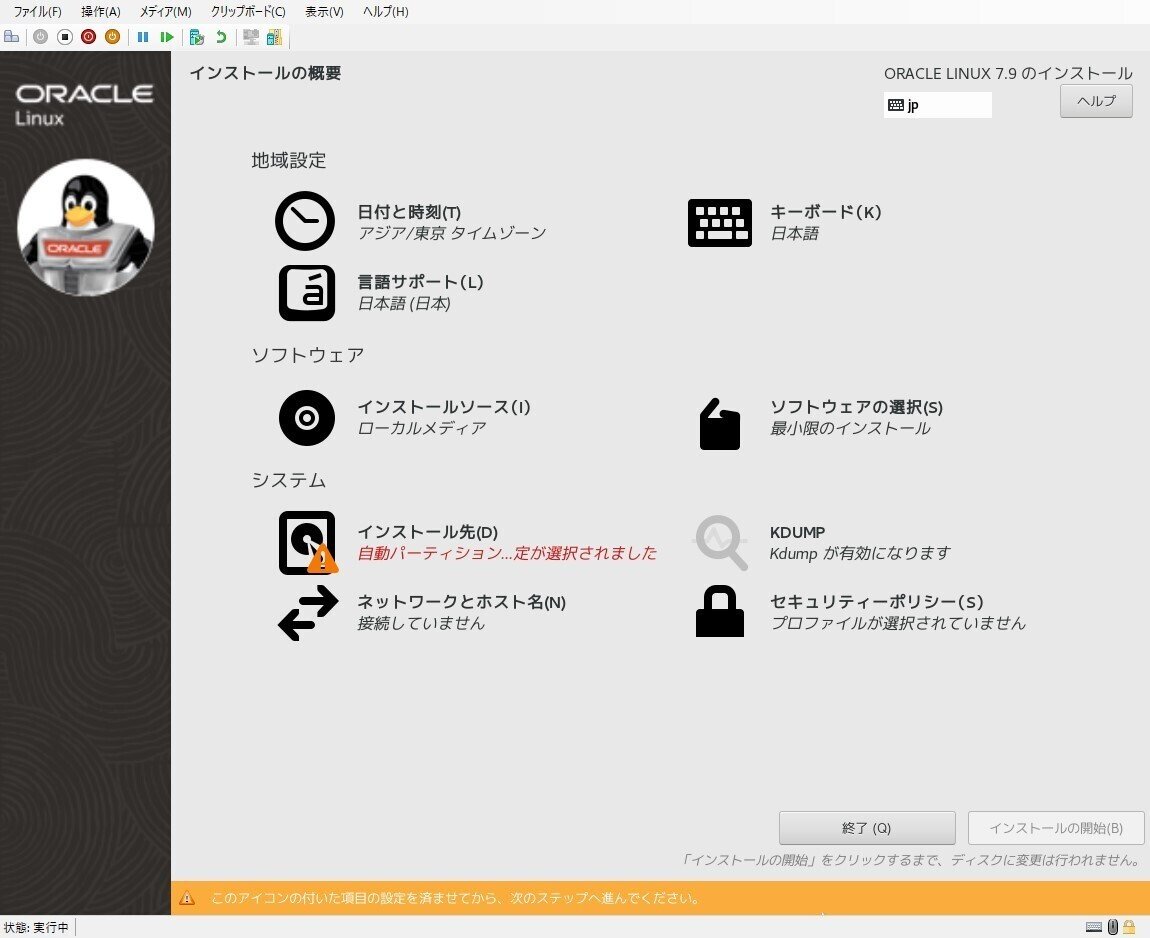1150x938 pixels.
Task: Click the インストールの開始(B) button
Action: pos(1056,828)
